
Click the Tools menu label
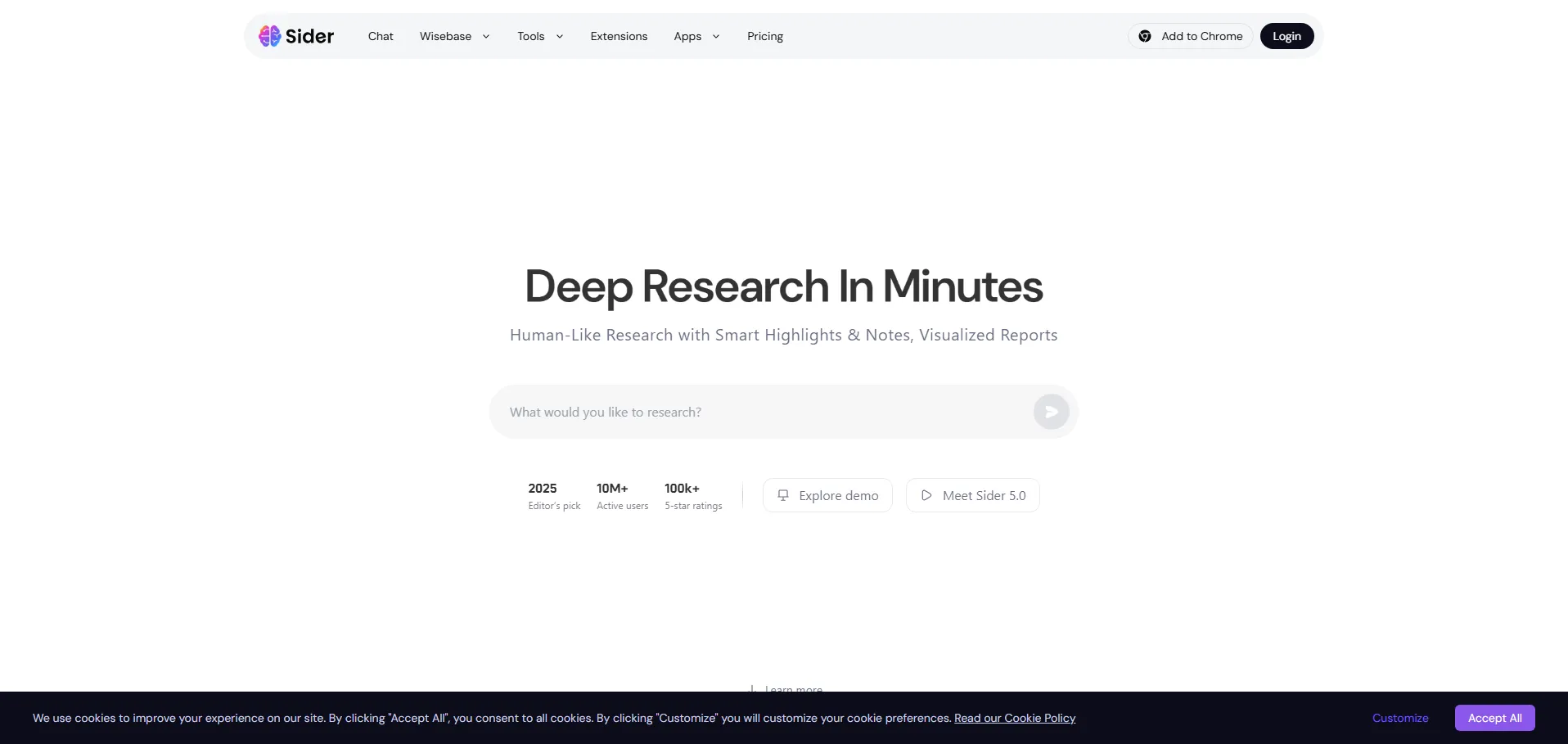point(530,36)
